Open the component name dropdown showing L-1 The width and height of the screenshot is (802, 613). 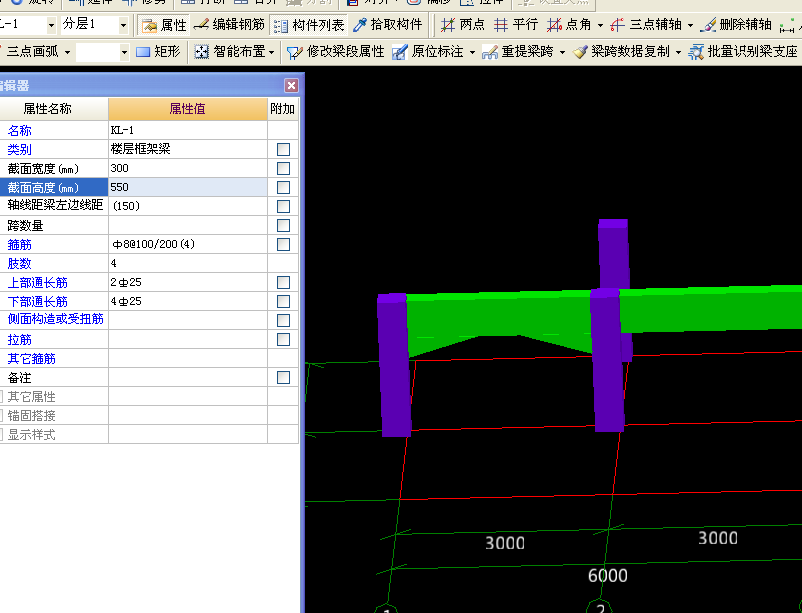pos(51,25)
